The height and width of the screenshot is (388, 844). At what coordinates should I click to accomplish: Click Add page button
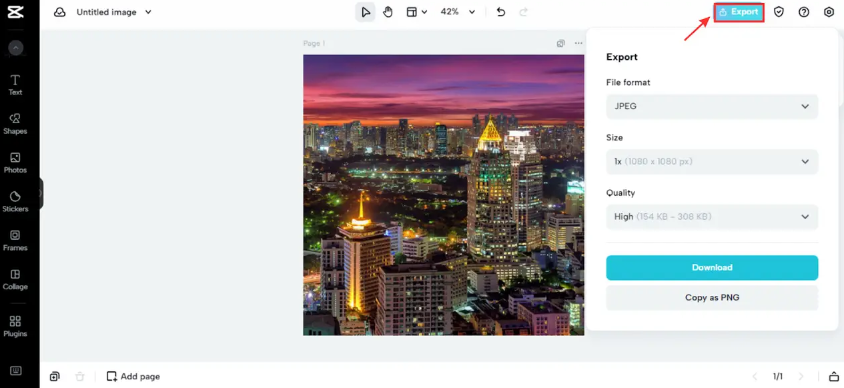(133, 376)
